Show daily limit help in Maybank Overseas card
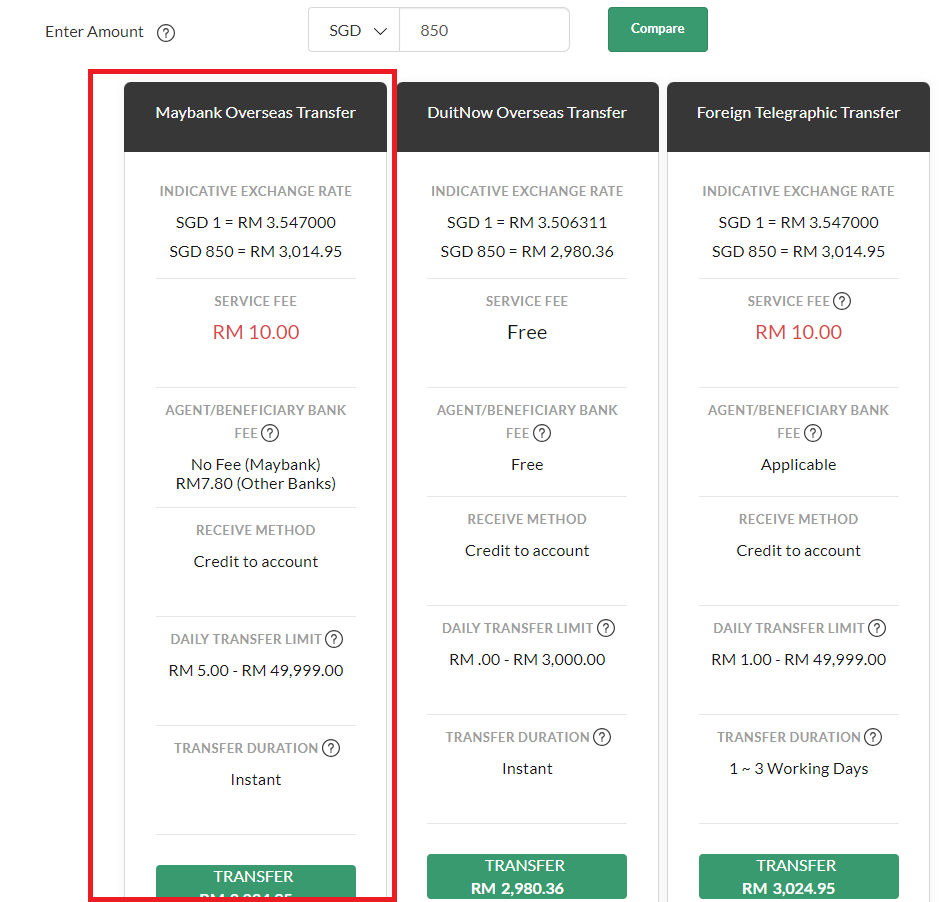950x902 pixels. pos(334,639)
